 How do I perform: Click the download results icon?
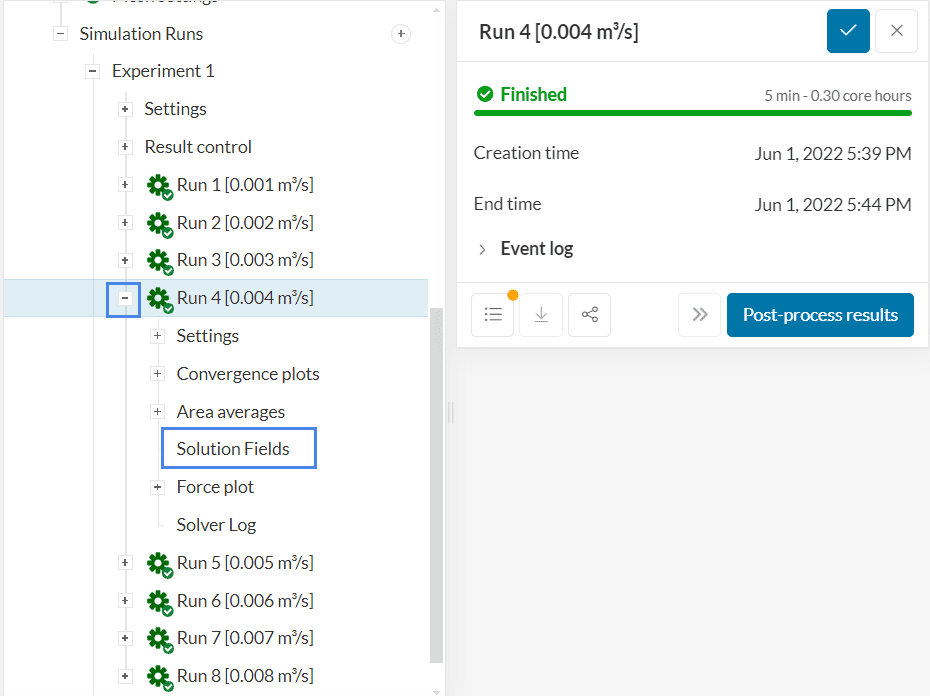[541, 315]
